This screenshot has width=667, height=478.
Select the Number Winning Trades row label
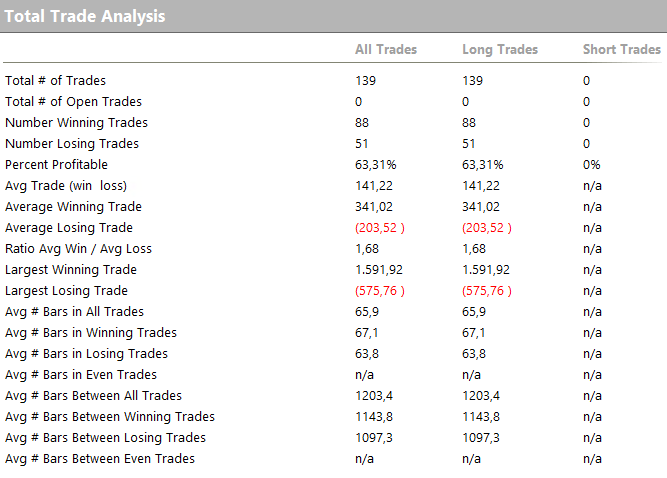(76, 123)
